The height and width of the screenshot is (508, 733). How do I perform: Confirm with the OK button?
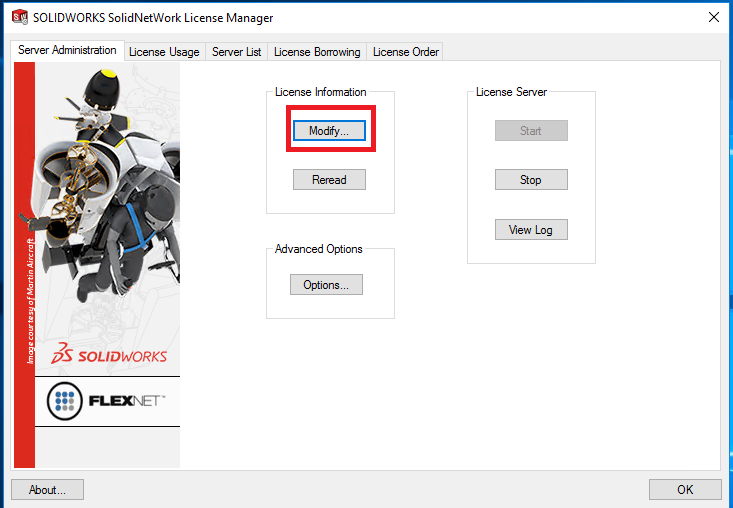click(685, 489)
